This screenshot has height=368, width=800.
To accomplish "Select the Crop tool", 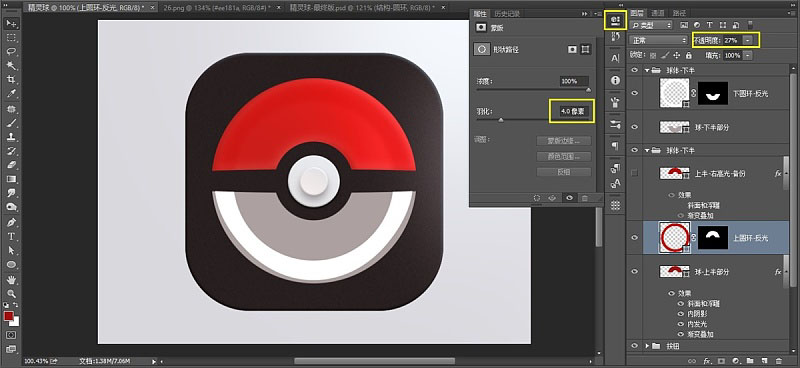I will (11, 79).
